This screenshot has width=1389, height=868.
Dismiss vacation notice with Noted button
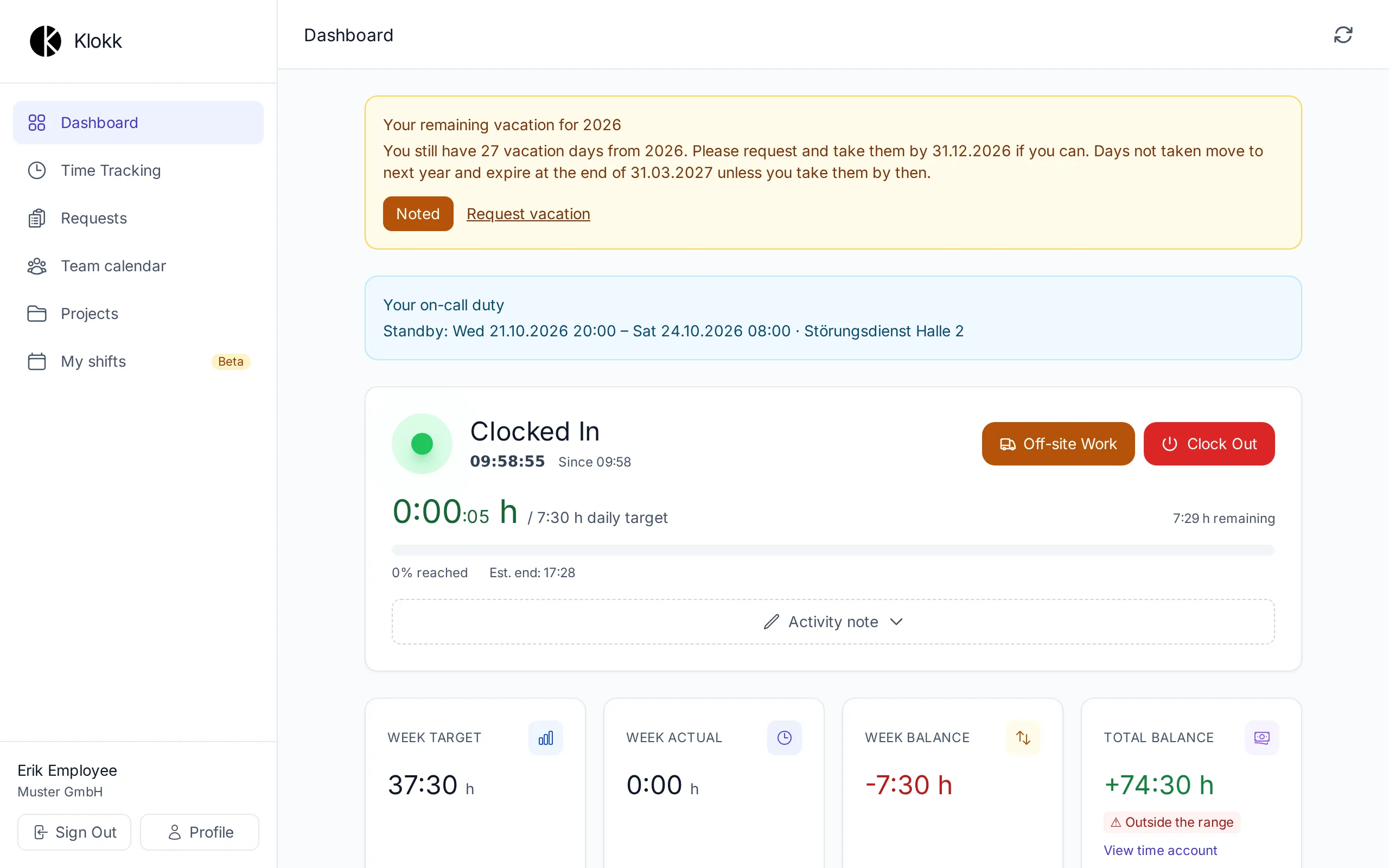tap(418, 214)
